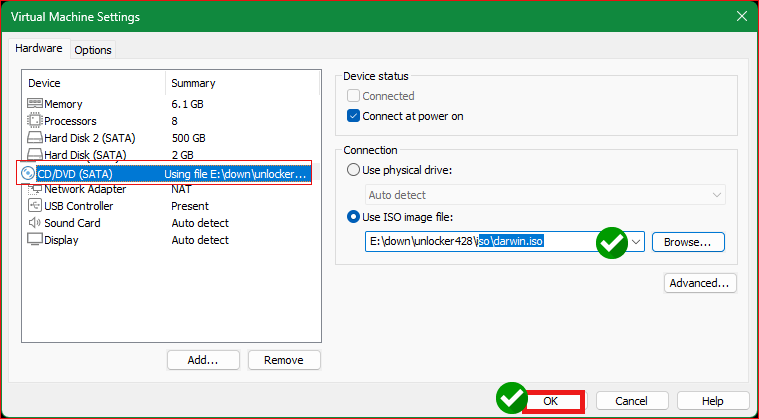Open the Advanced... settings button
The image size is (759, 419).
coord(699,283)
